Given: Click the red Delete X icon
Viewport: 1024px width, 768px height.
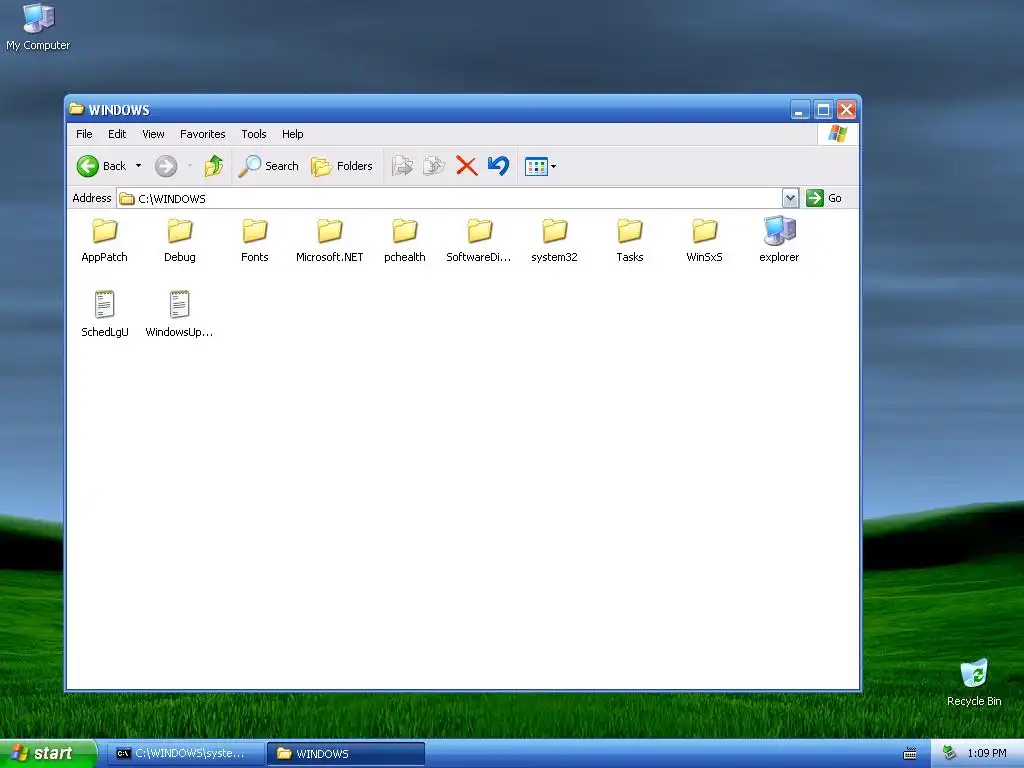Looking at the screenshot, I should [x=466, y=167].
